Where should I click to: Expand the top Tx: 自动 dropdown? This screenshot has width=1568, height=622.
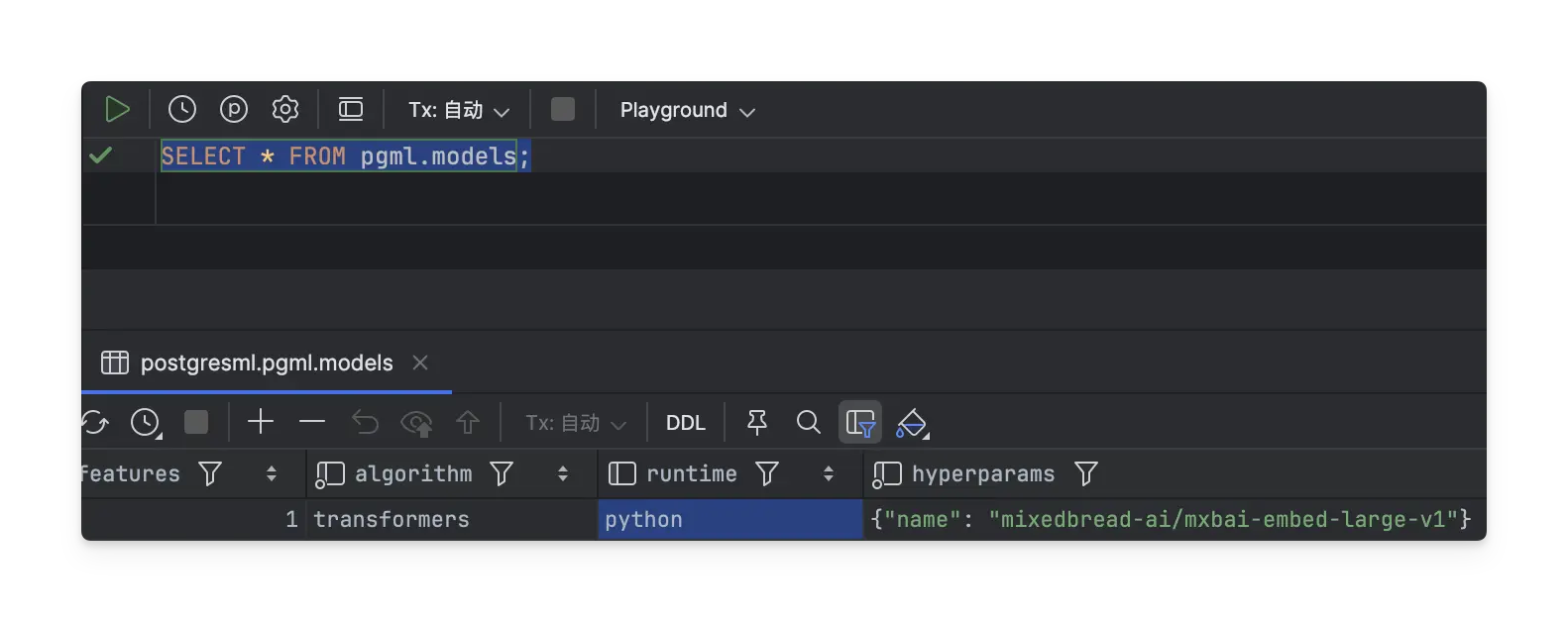click(x=459, y=111)
